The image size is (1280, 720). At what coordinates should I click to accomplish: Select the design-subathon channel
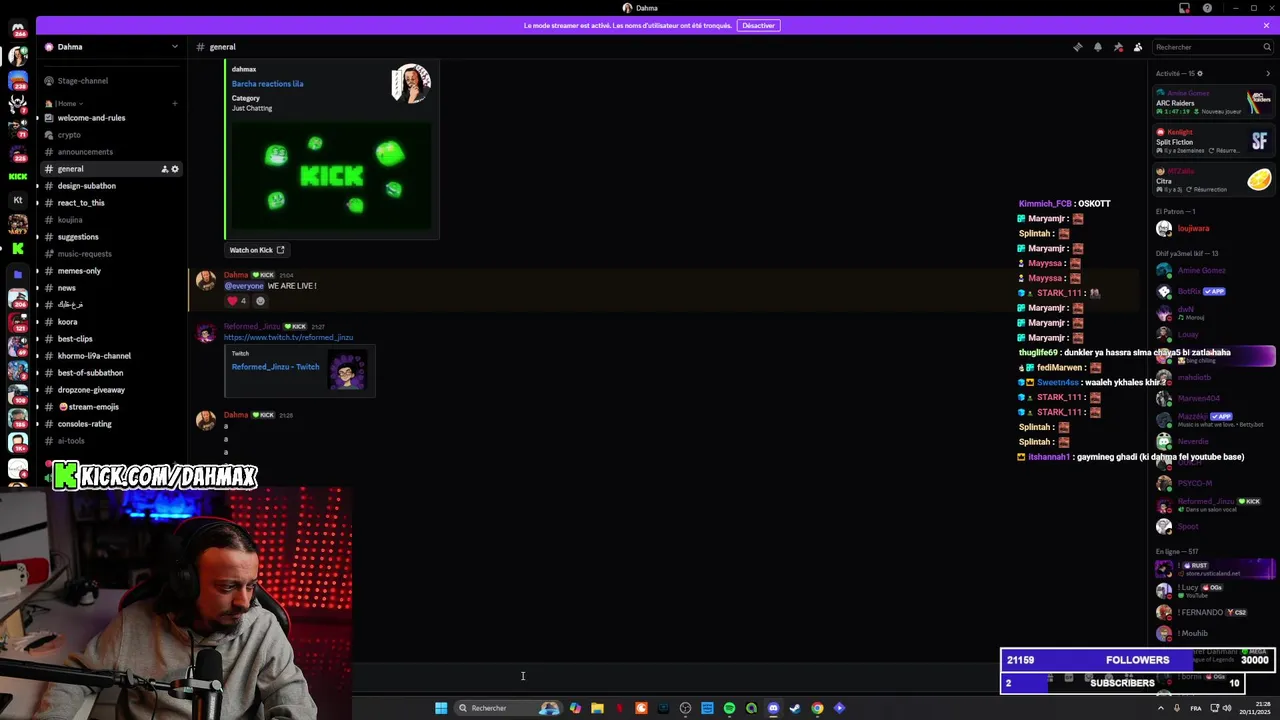(x=111, y=186)
